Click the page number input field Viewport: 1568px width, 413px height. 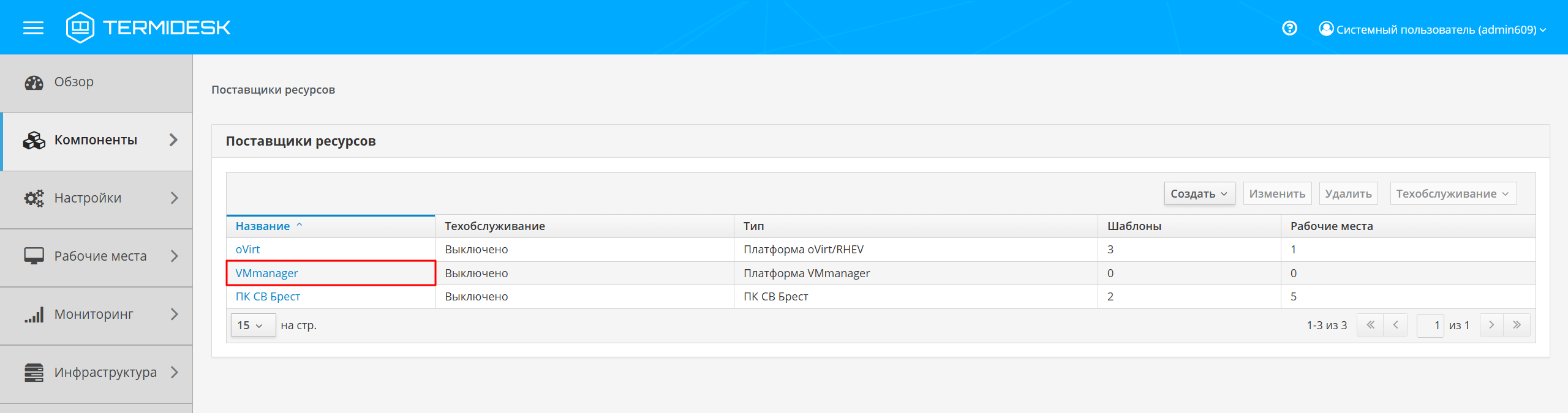click(x=1430, y=326)
